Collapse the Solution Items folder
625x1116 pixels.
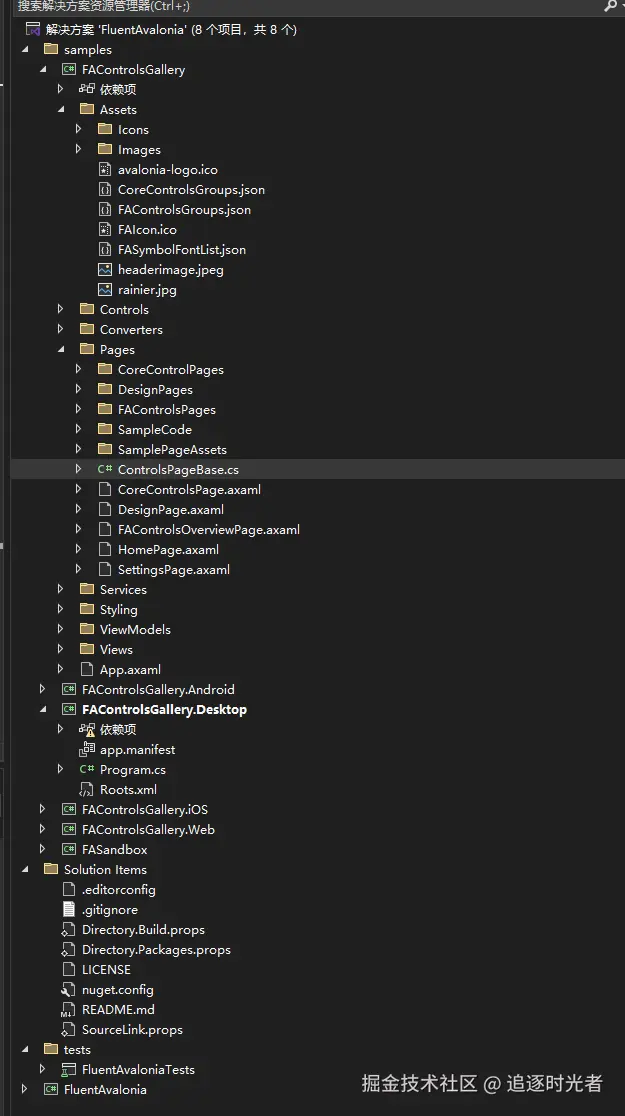coord(26,869)
